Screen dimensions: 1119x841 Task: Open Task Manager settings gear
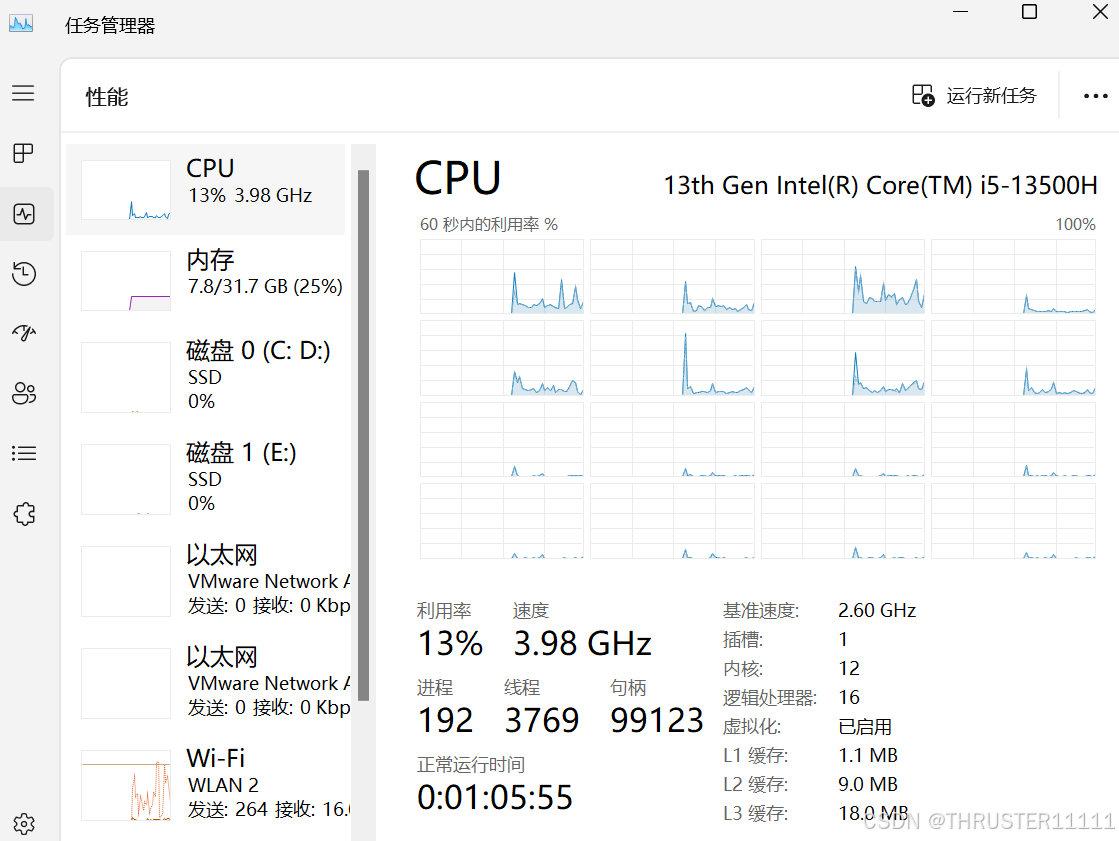click(24, 824)
